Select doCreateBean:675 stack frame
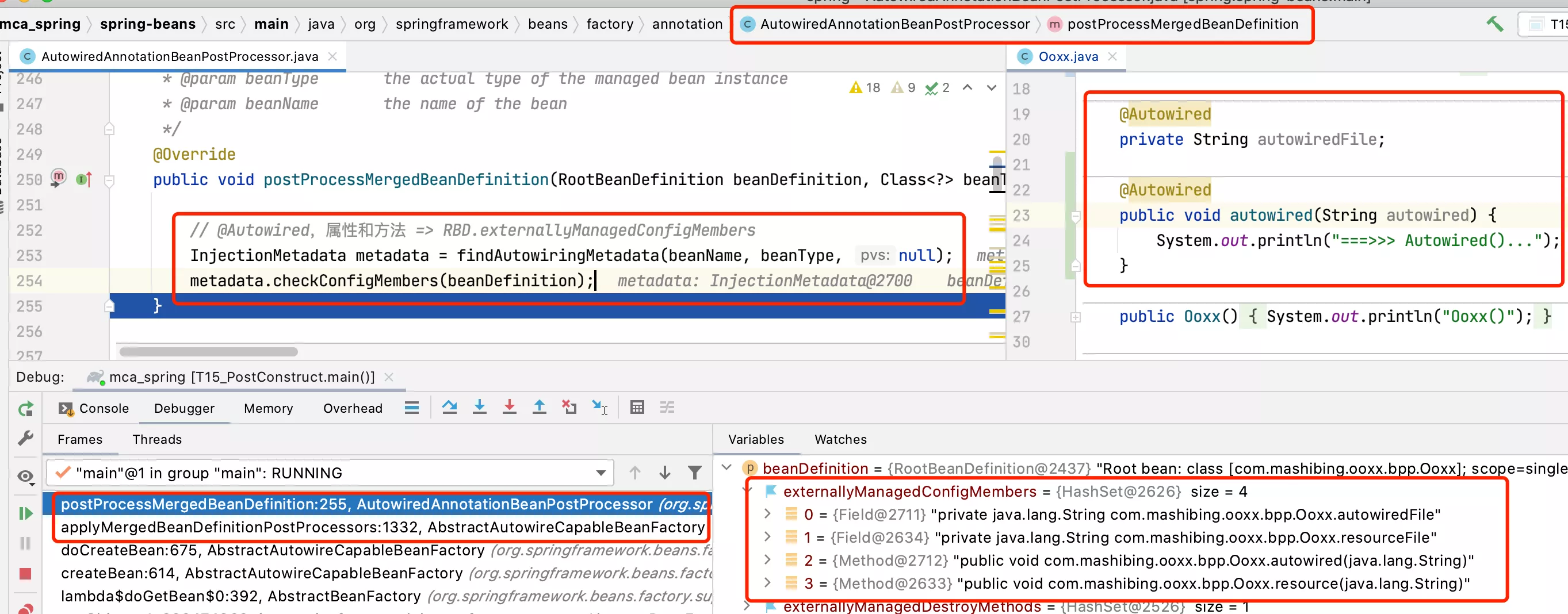 pos(377,550)
